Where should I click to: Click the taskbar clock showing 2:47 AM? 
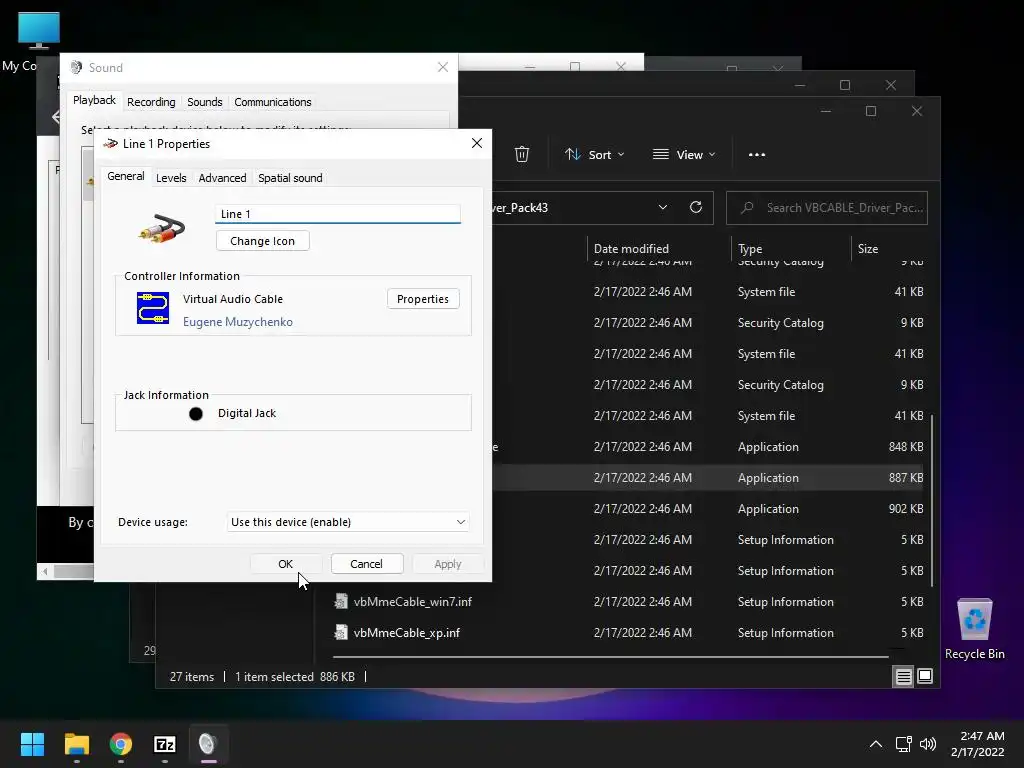pos(977,744)
